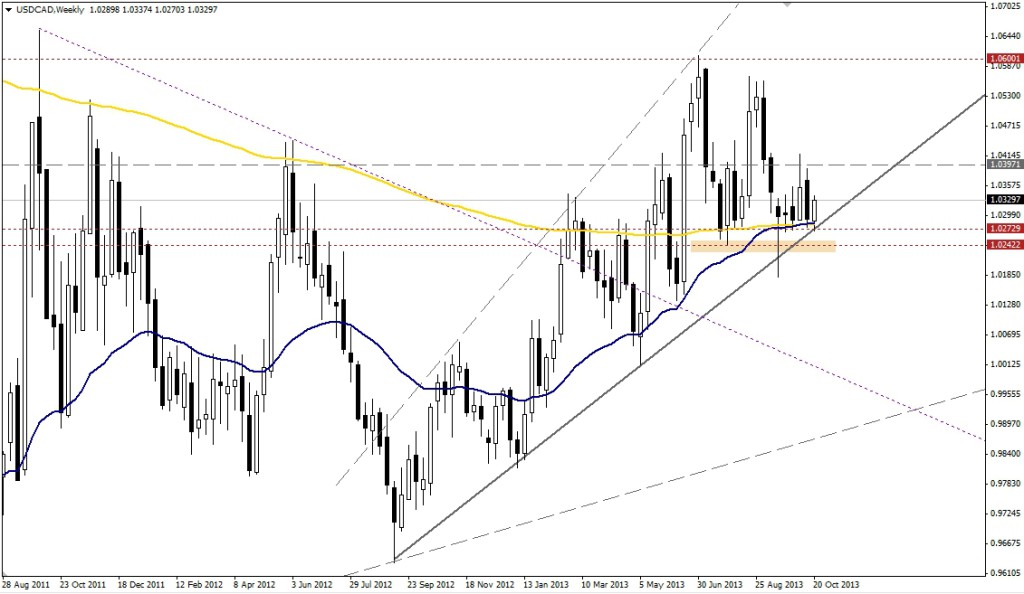Click the black 1.03297 current price label
This screenshot has height=594, width=1024.
click(1003, 199)
